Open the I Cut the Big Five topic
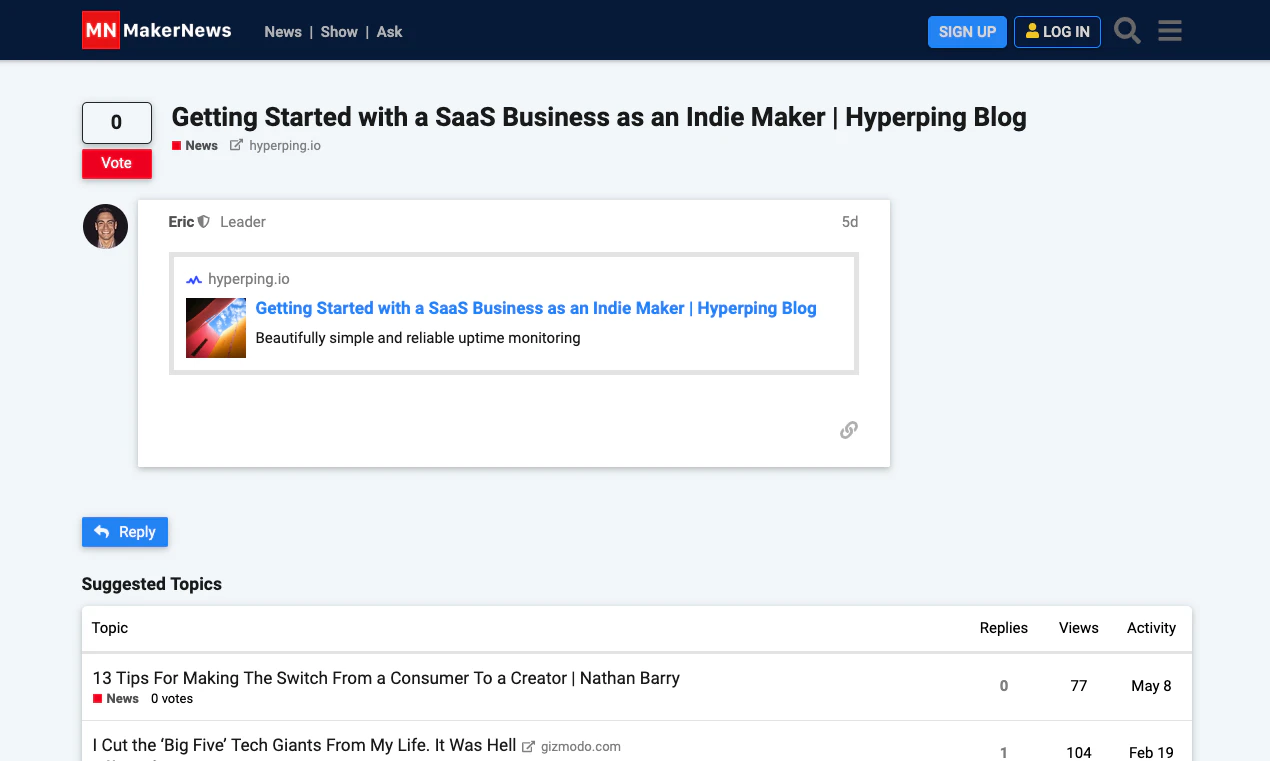The width and height of the screenshot is (1270, 761). click(304, 745)
